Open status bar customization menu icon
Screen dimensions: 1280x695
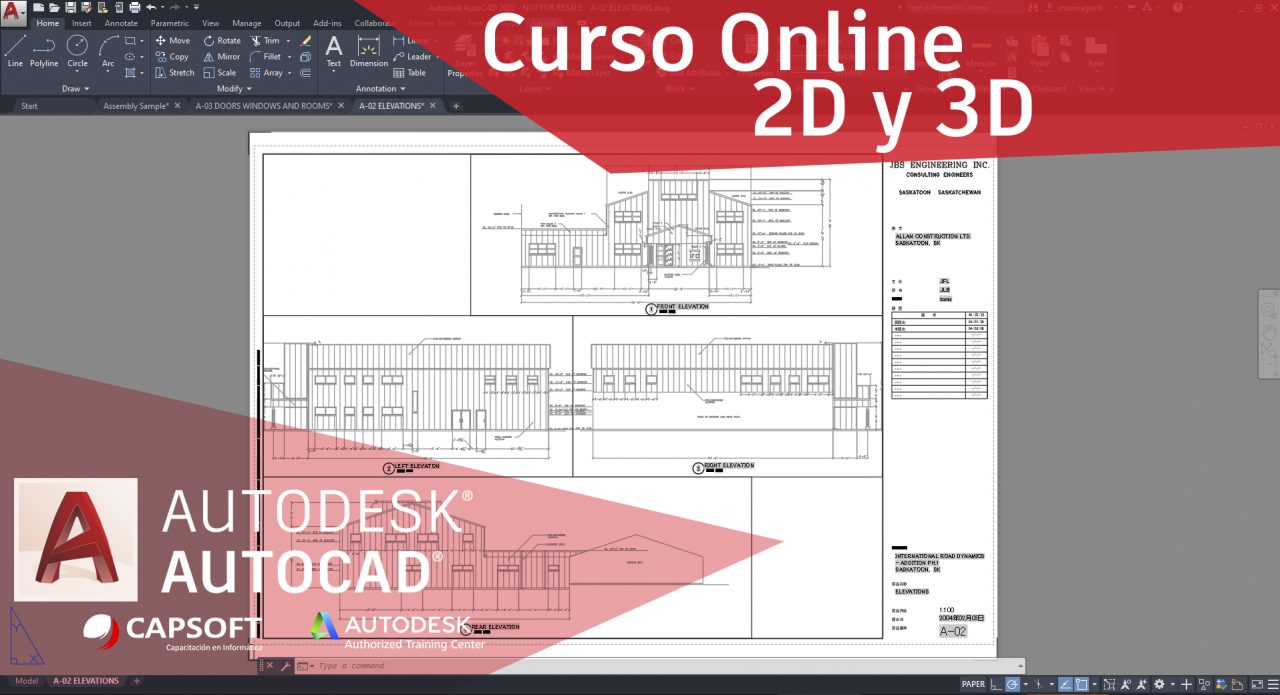pyautogui.click(x=1272, y=684)
